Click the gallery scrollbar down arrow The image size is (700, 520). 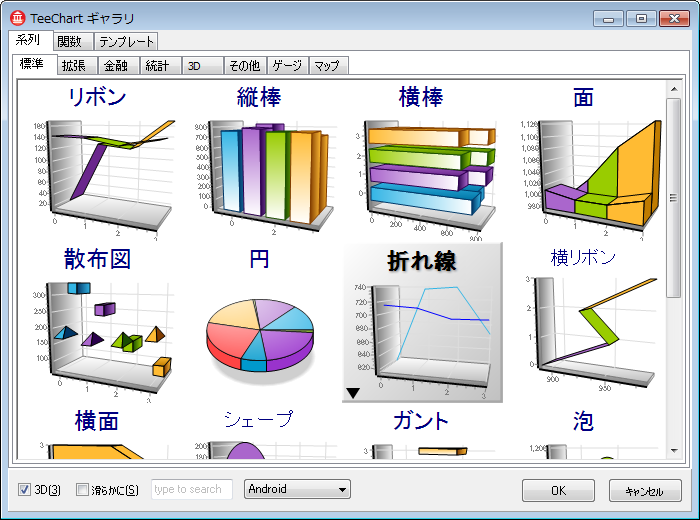[674, 450]
